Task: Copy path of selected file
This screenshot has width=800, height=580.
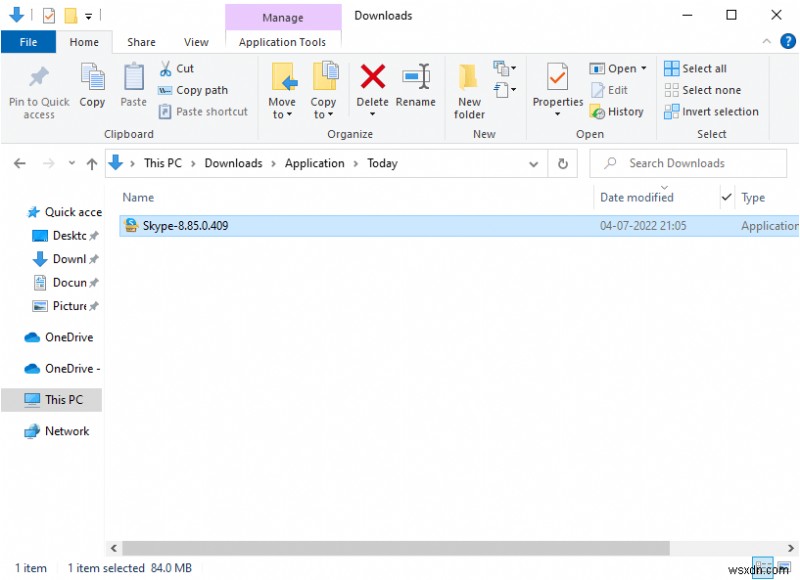Action: tap(193, 90)
